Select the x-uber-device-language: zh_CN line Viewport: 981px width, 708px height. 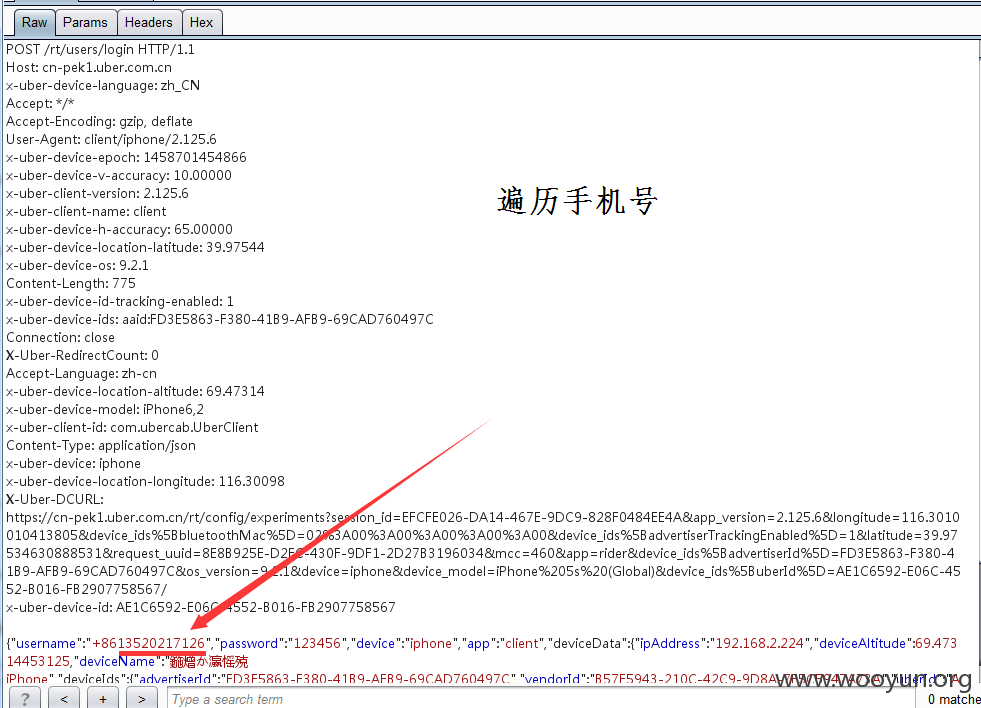103,86
